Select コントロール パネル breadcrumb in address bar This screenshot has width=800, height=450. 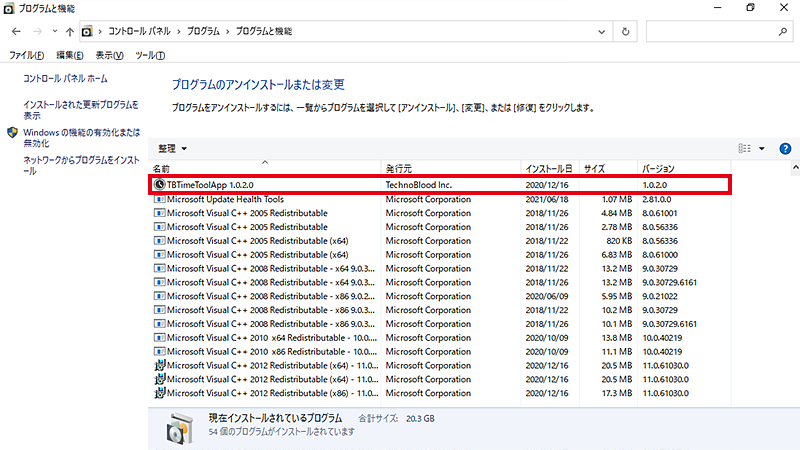tap(139, 31)
